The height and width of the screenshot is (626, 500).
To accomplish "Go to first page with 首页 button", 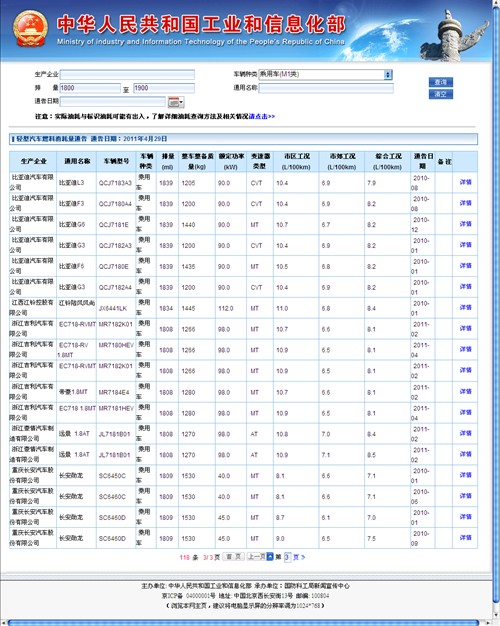I will [233, 557].
